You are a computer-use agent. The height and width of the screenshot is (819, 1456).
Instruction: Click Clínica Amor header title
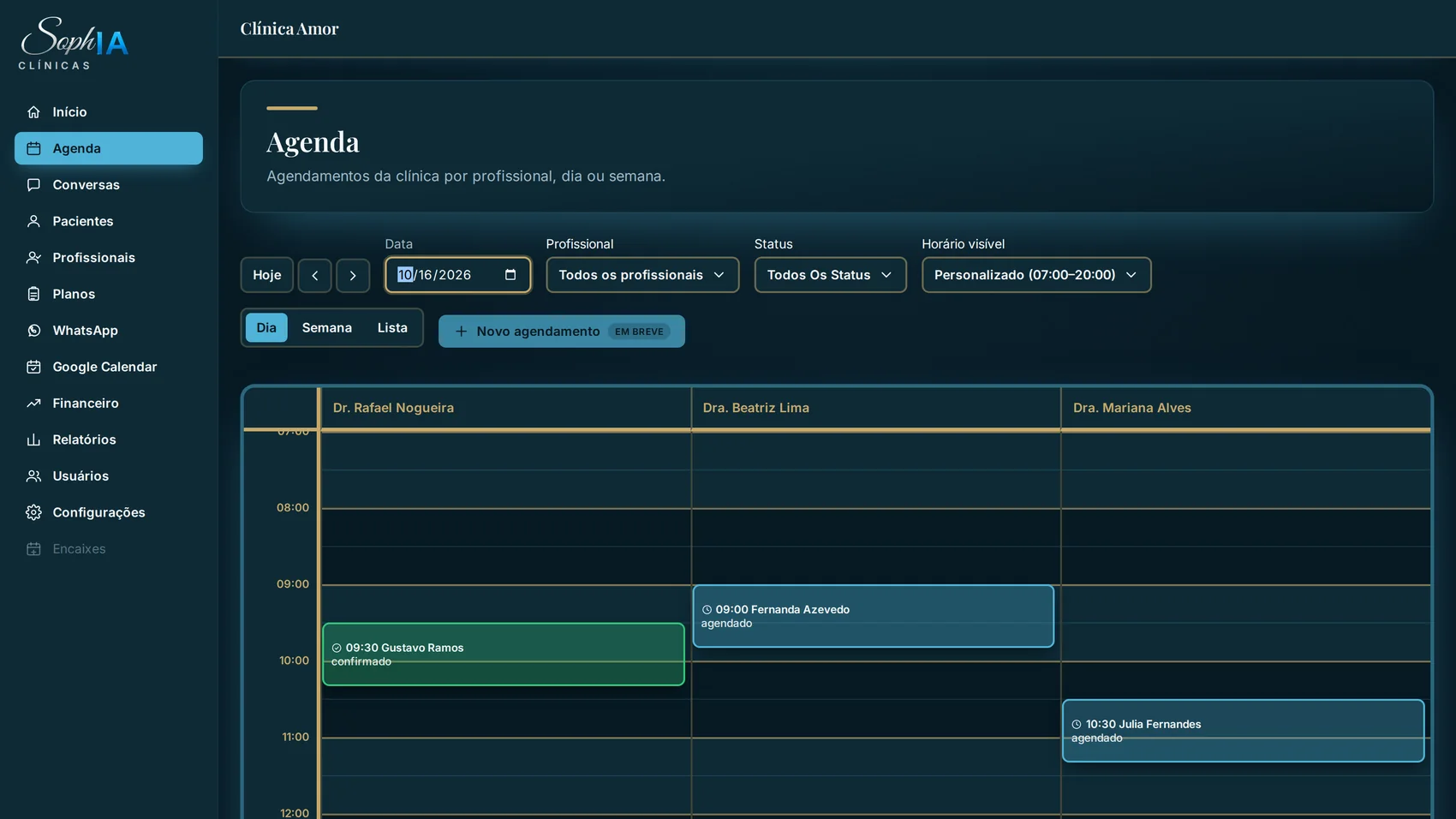click(289, 29)
